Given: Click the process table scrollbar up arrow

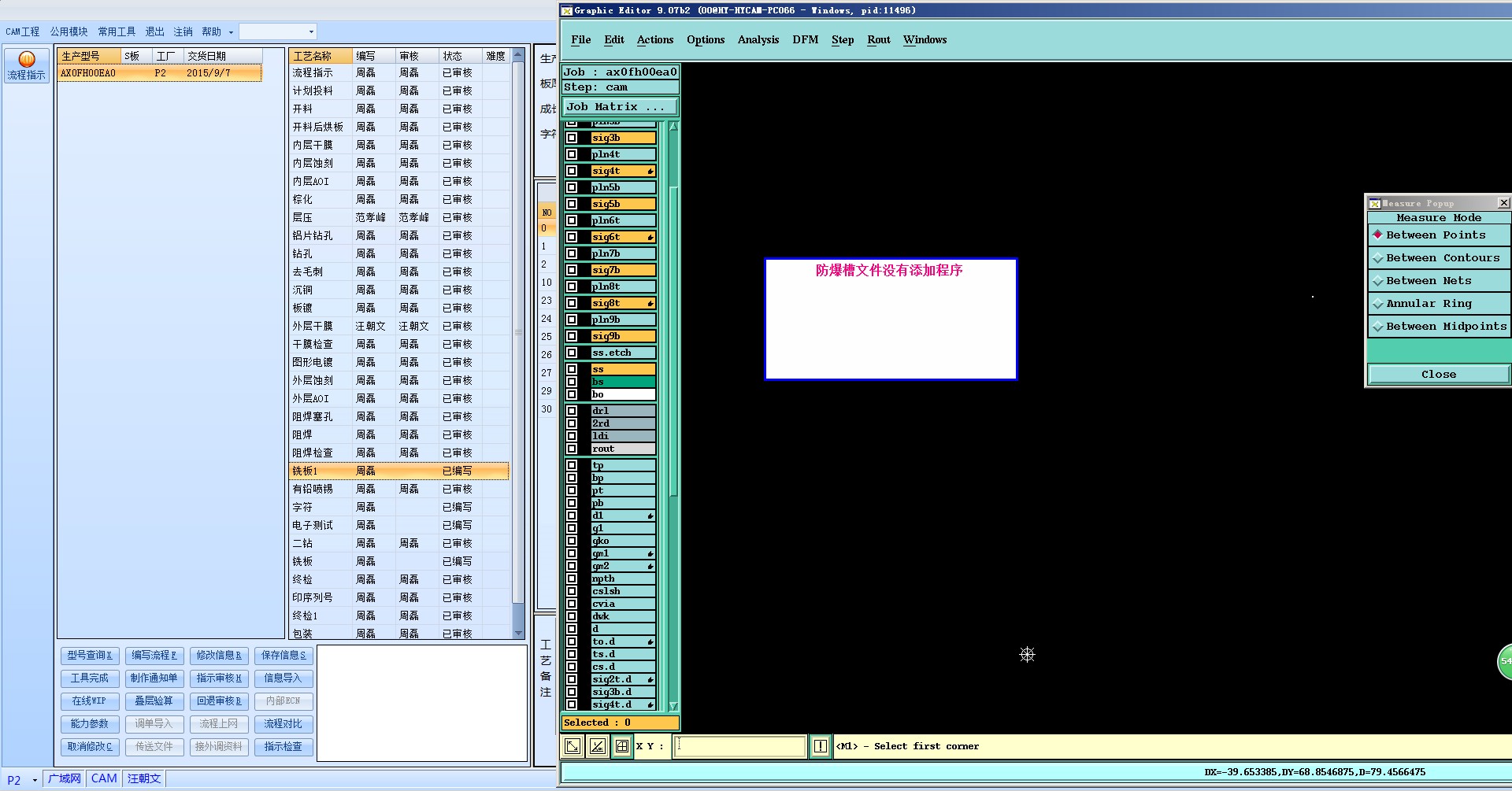Looking at the screenshot, I should tap(518, 55).
